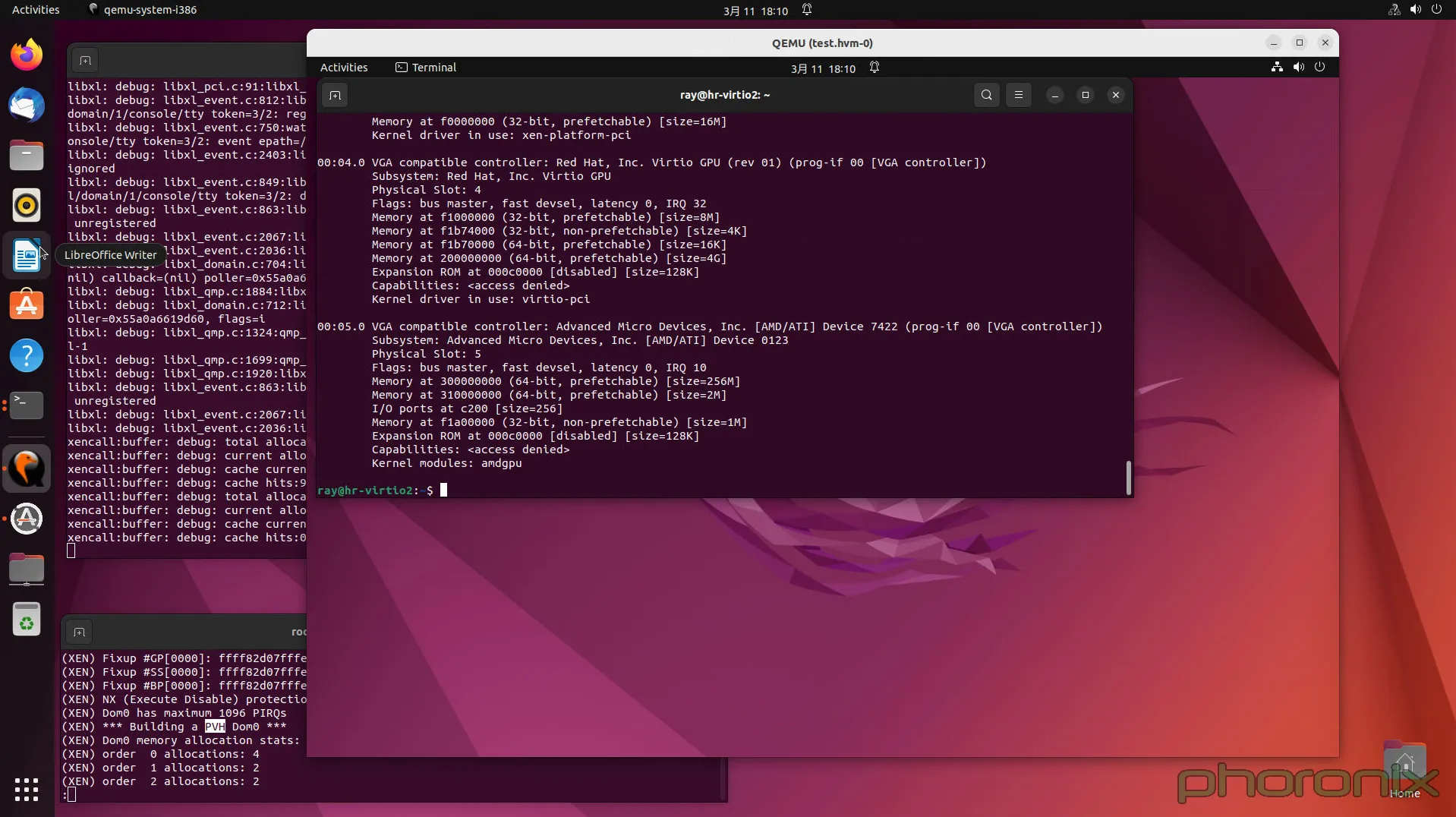Launch Rhythmbox music player from the dock
Screen dimensions: 1456x817
coord(27,205)
